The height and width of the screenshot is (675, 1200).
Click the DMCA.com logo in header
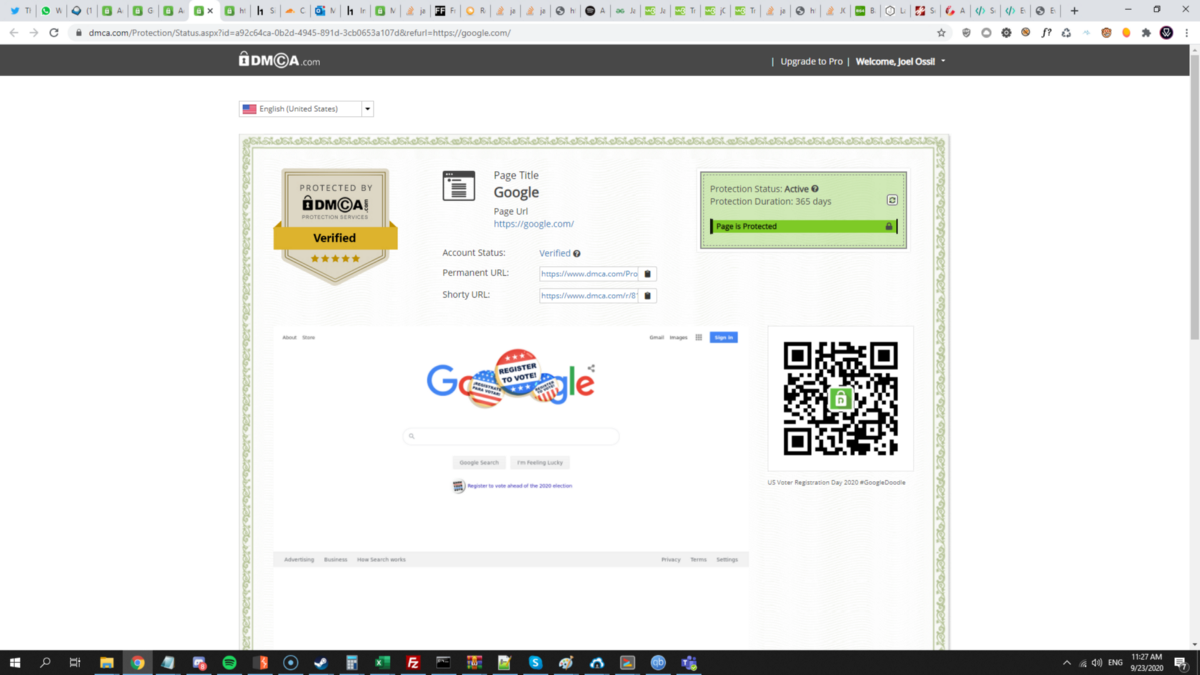(279, 60)
